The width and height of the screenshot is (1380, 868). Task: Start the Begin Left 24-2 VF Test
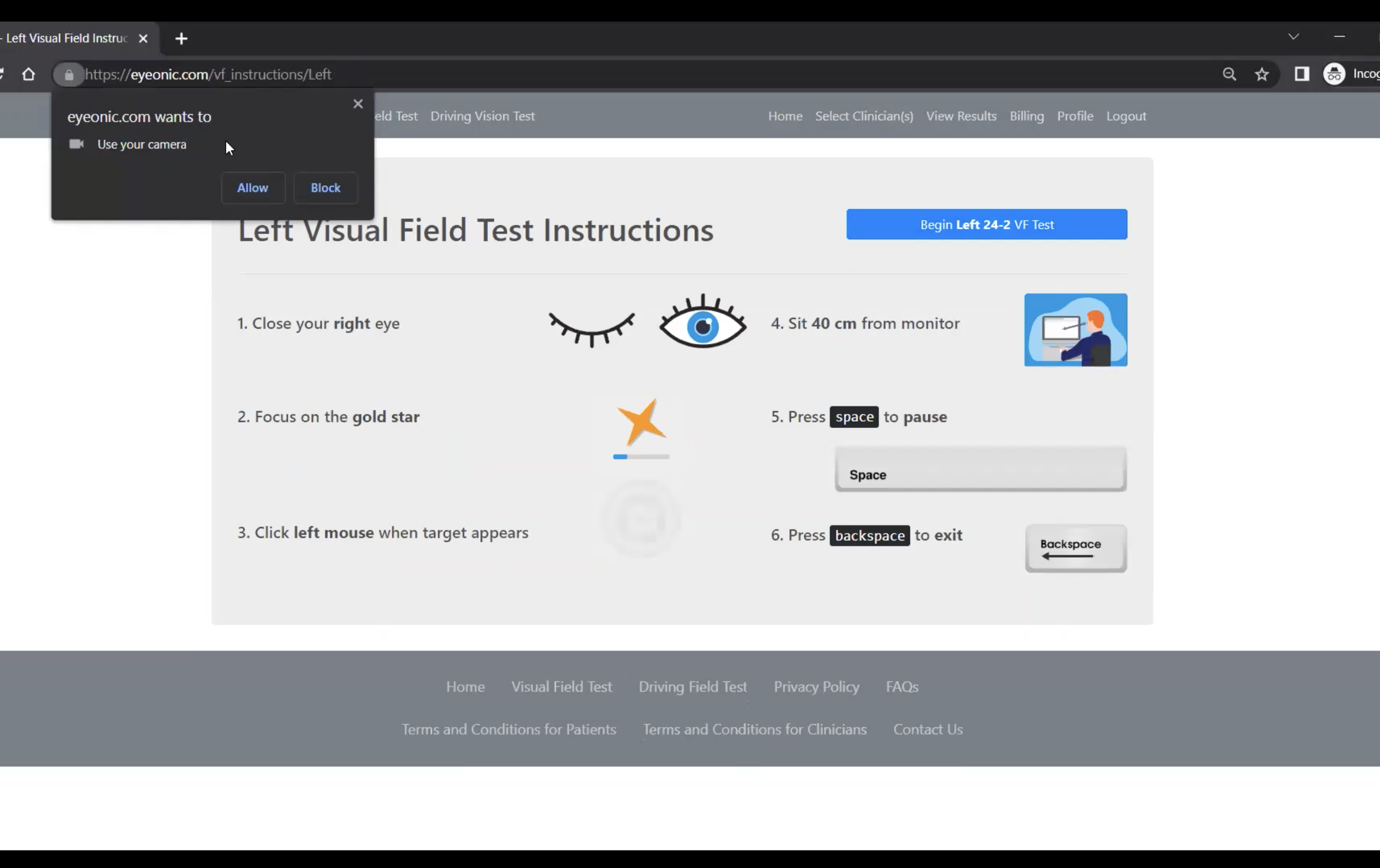click(x=986, y=225)
